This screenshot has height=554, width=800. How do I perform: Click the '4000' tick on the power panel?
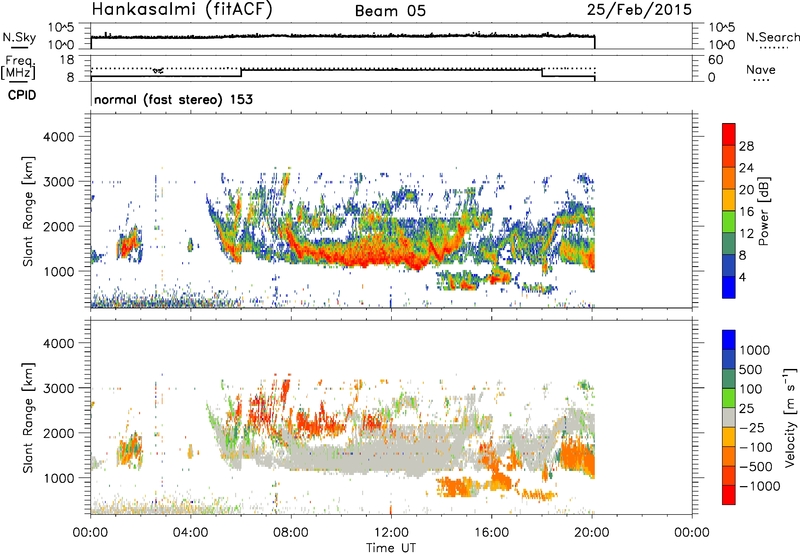pyautogui.click(x=59, y=137)
